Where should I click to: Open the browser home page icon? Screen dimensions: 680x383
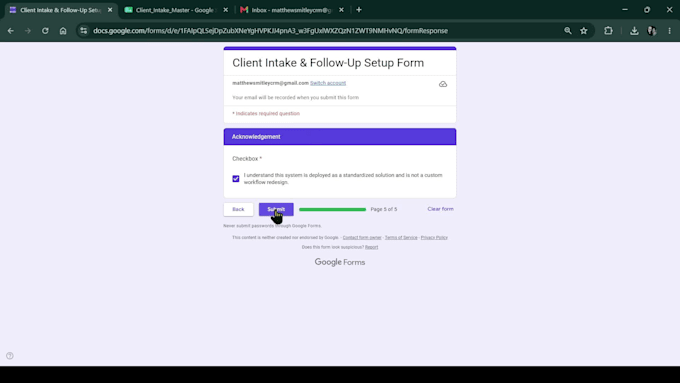click(63, 31)
